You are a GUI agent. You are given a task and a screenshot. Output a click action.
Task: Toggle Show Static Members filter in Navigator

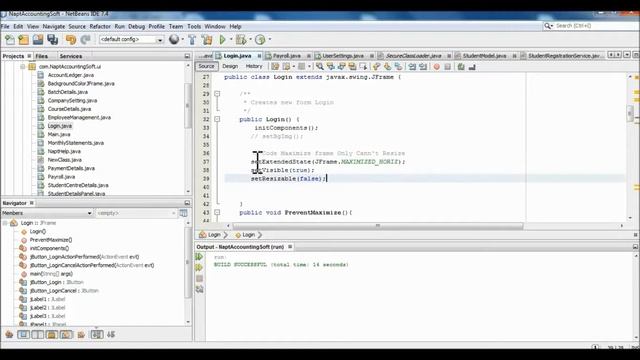click(x=38, y=335)
